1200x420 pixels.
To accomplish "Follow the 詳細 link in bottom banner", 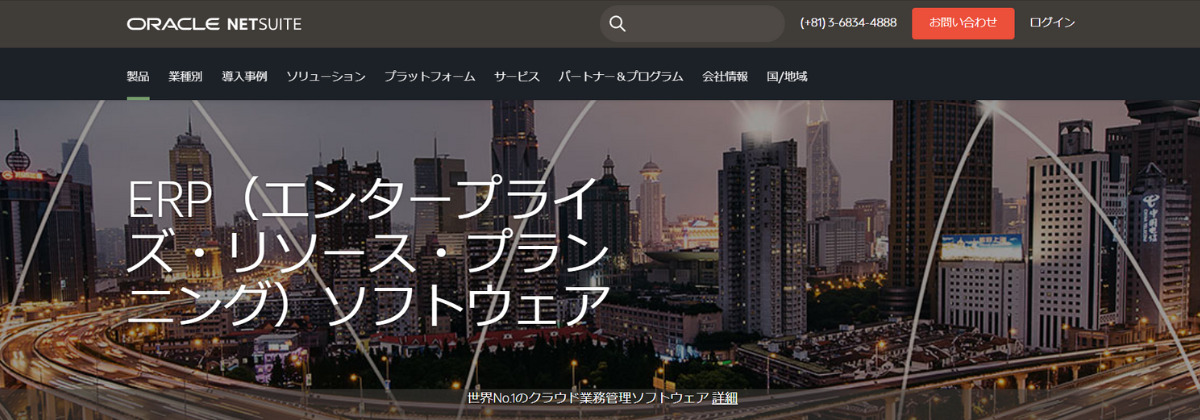I will (725, 398).
